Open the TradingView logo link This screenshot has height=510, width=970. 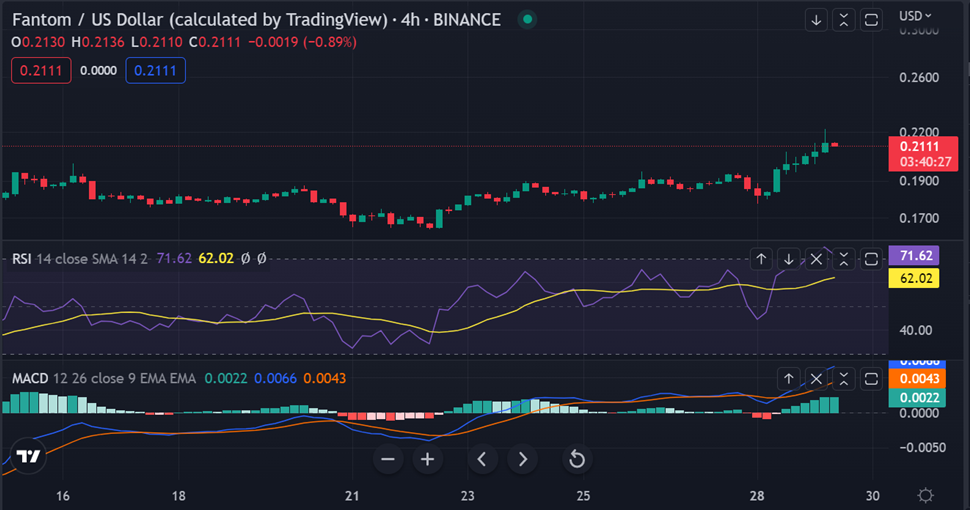pyautogui.click(x=28, y=457)
